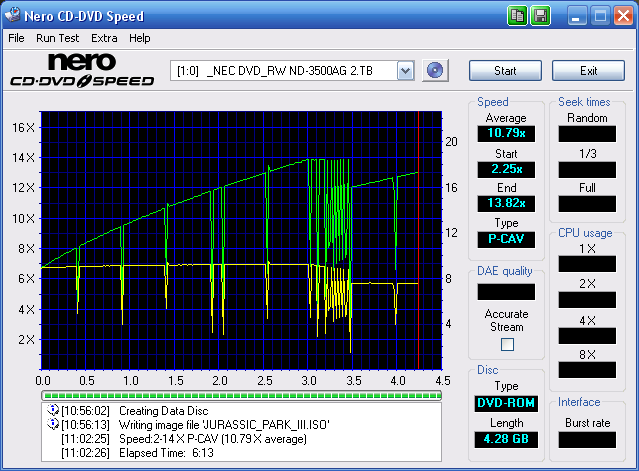This screenshot has height=471, width=639.
Task: Click the CPU usage 1X field
Action: pos(587,264)
